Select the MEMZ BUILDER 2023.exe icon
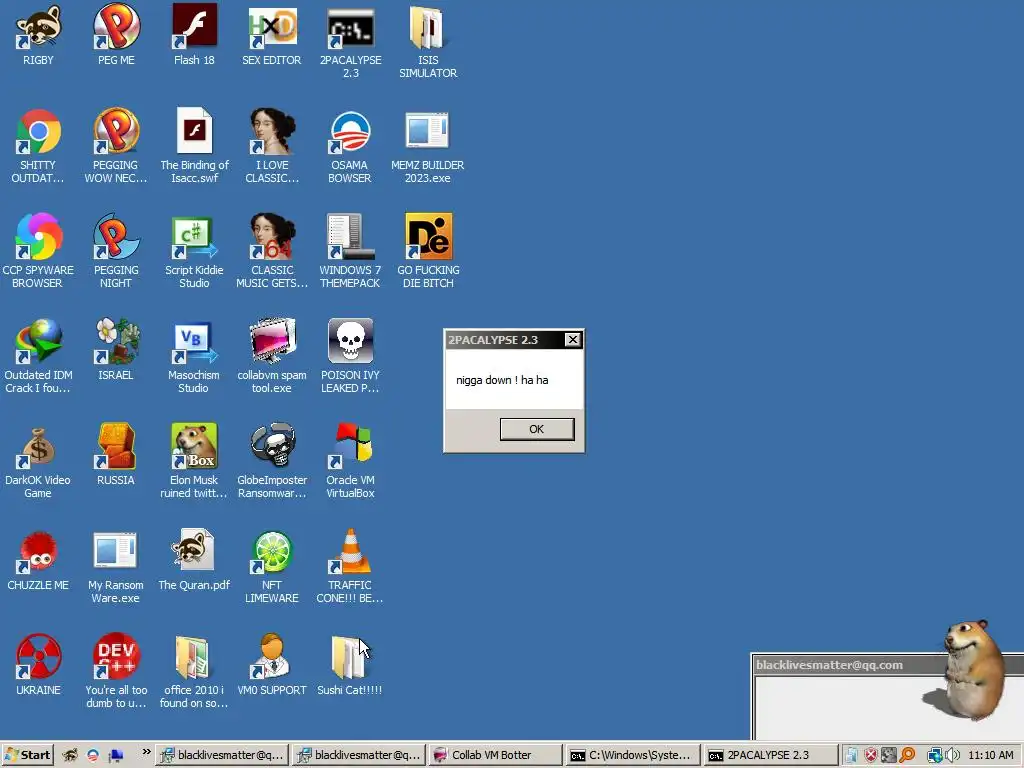The image size is (1024, 768). point(427,147)
